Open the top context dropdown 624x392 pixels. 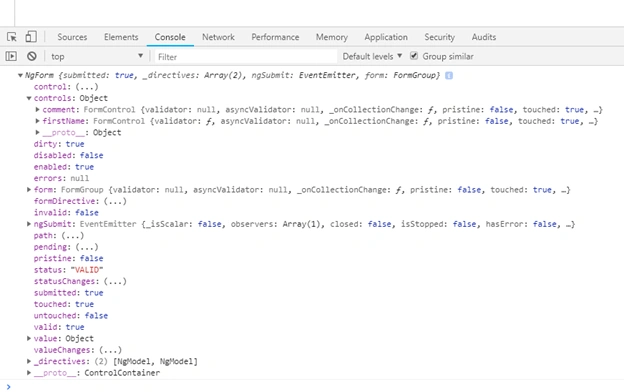tap(97, 57)
